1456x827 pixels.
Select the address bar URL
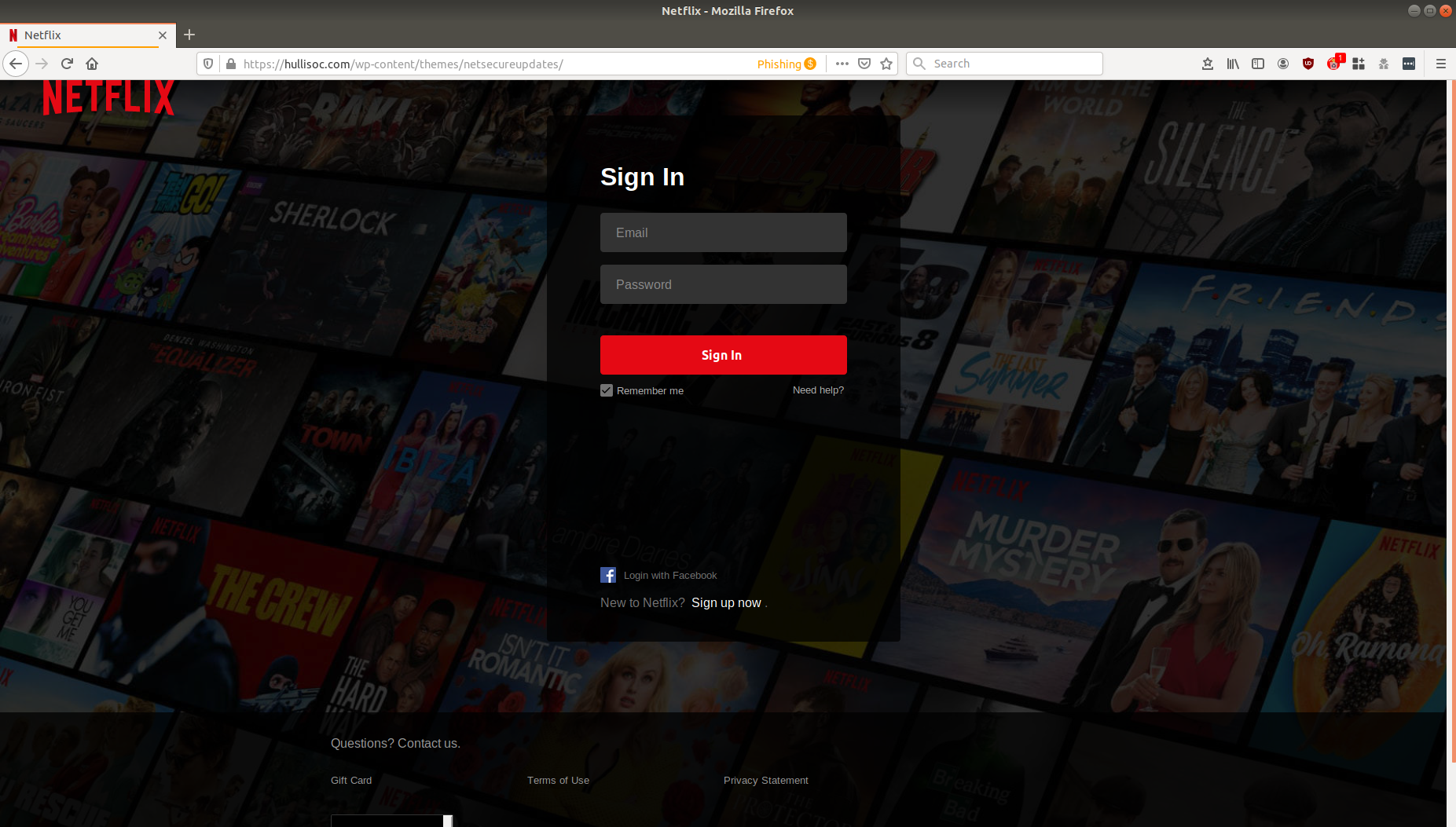click(x=403, y=64)
